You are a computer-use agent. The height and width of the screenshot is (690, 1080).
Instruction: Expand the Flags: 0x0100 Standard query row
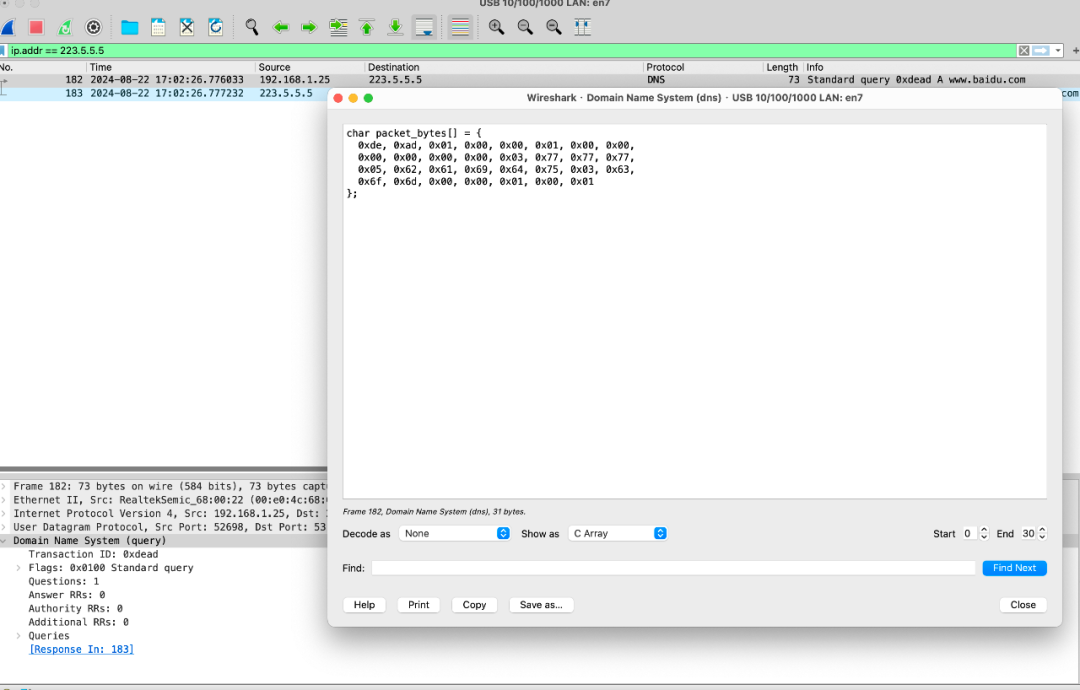19,568
